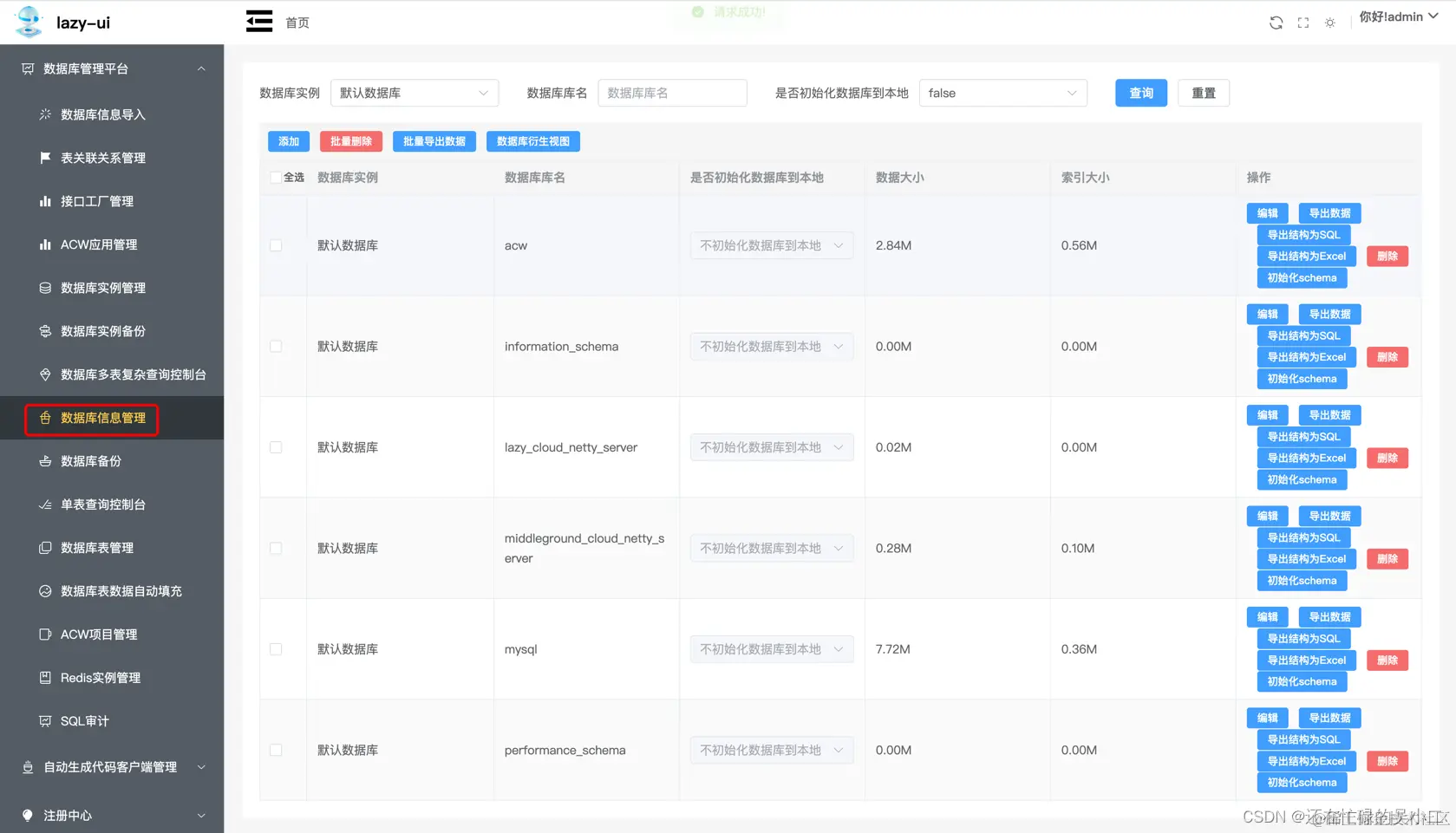The width and height of the screenshot is (1456, 833).
Task: Click the red 批量删除 button
Action: pyautogui.click(x=351, y=141)
